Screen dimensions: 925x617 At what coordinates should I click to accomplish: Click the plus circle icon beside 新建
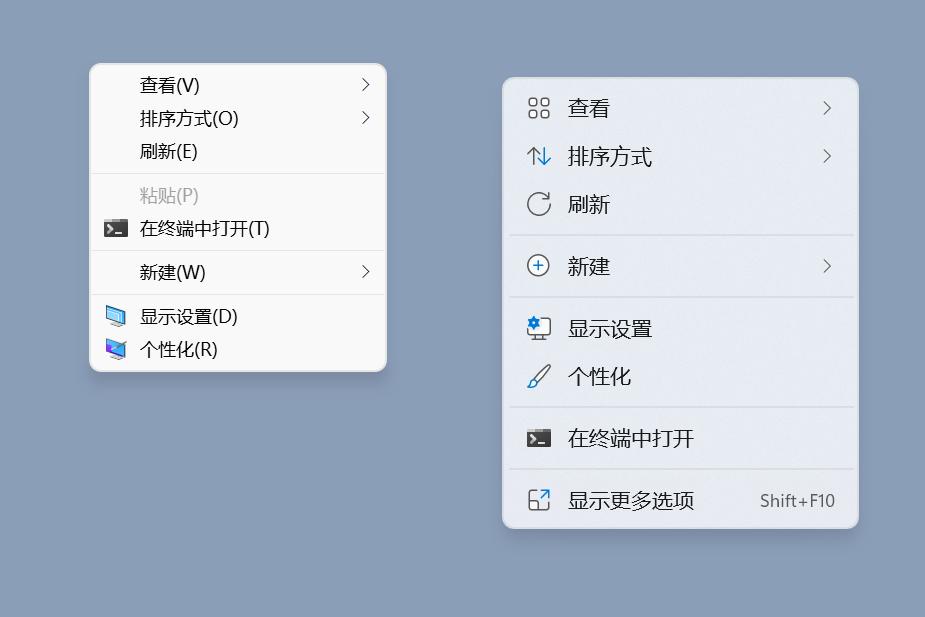[538, 266]
